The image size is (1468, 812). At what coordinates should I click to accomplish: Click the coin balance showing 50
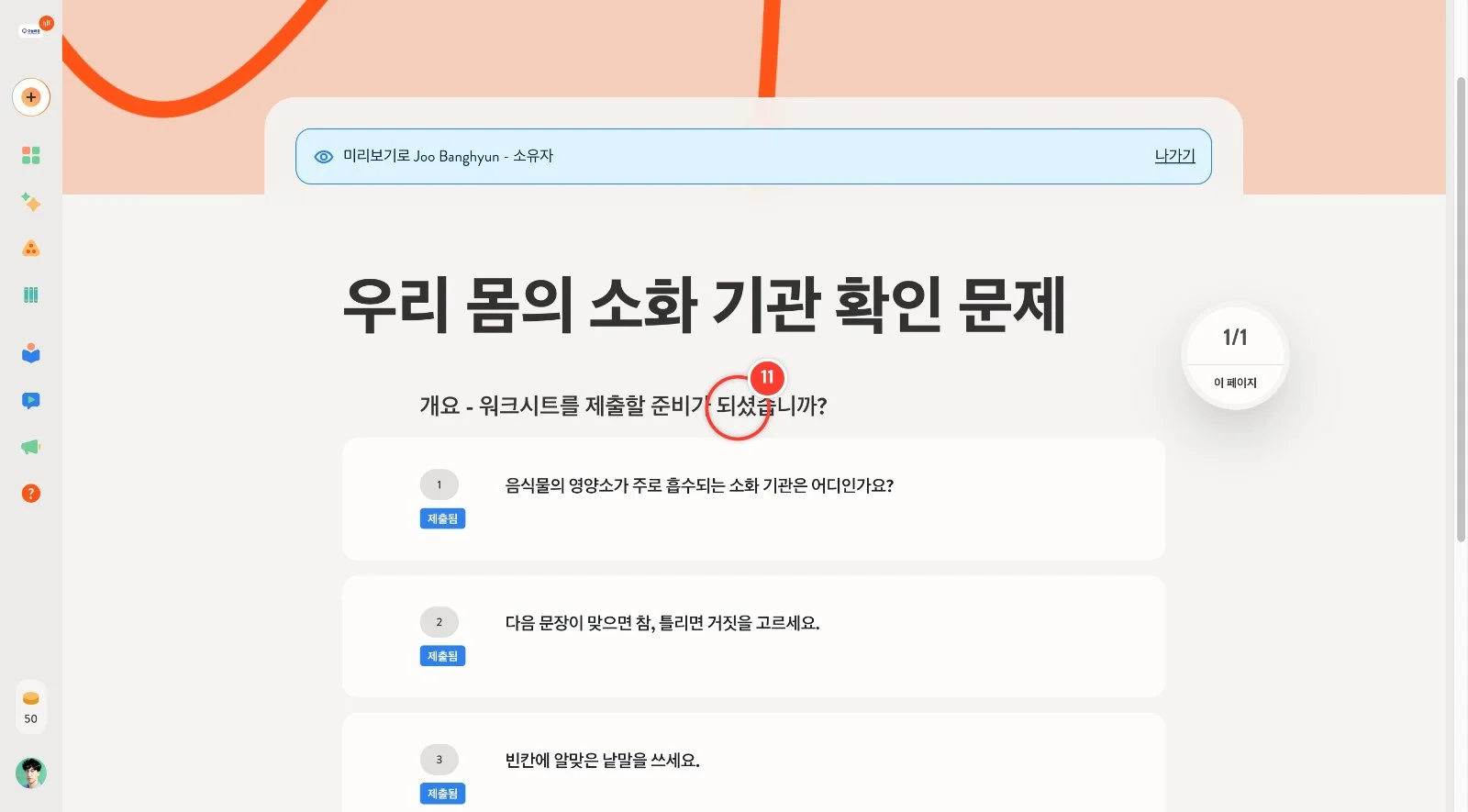coord(31,707)
